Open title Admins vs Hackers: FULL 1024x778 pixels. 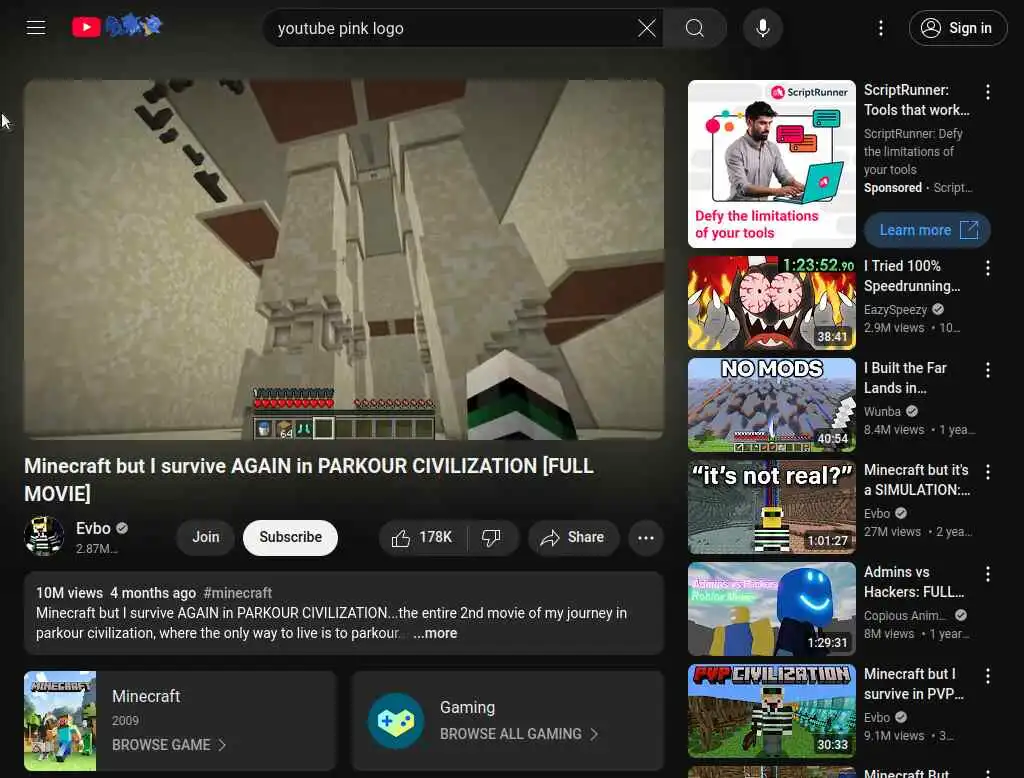914,581
